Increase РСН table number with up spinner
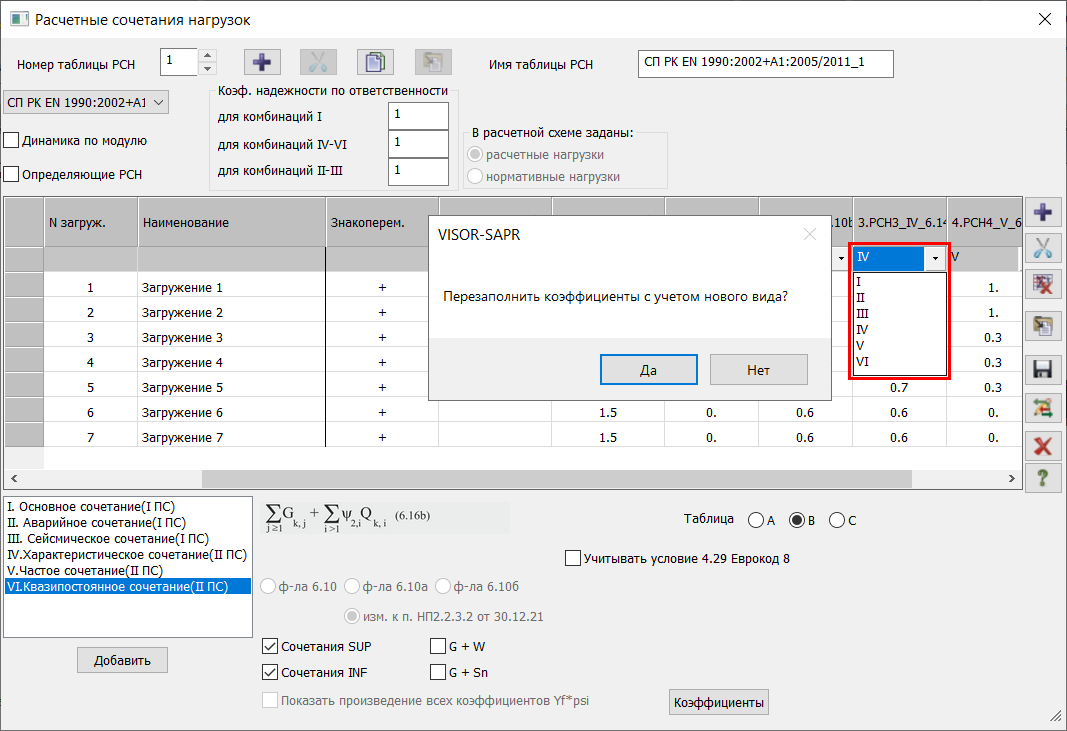Viewport: 1067px width, 731px height. 208,56
